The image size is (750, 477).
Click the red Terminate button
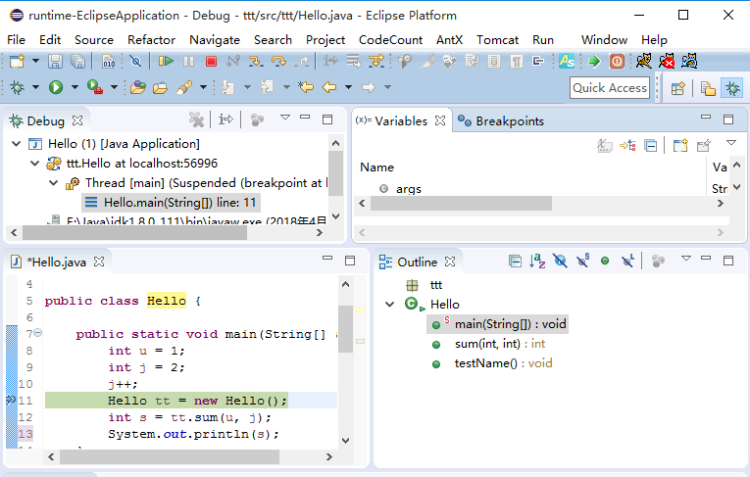[210, 62]
